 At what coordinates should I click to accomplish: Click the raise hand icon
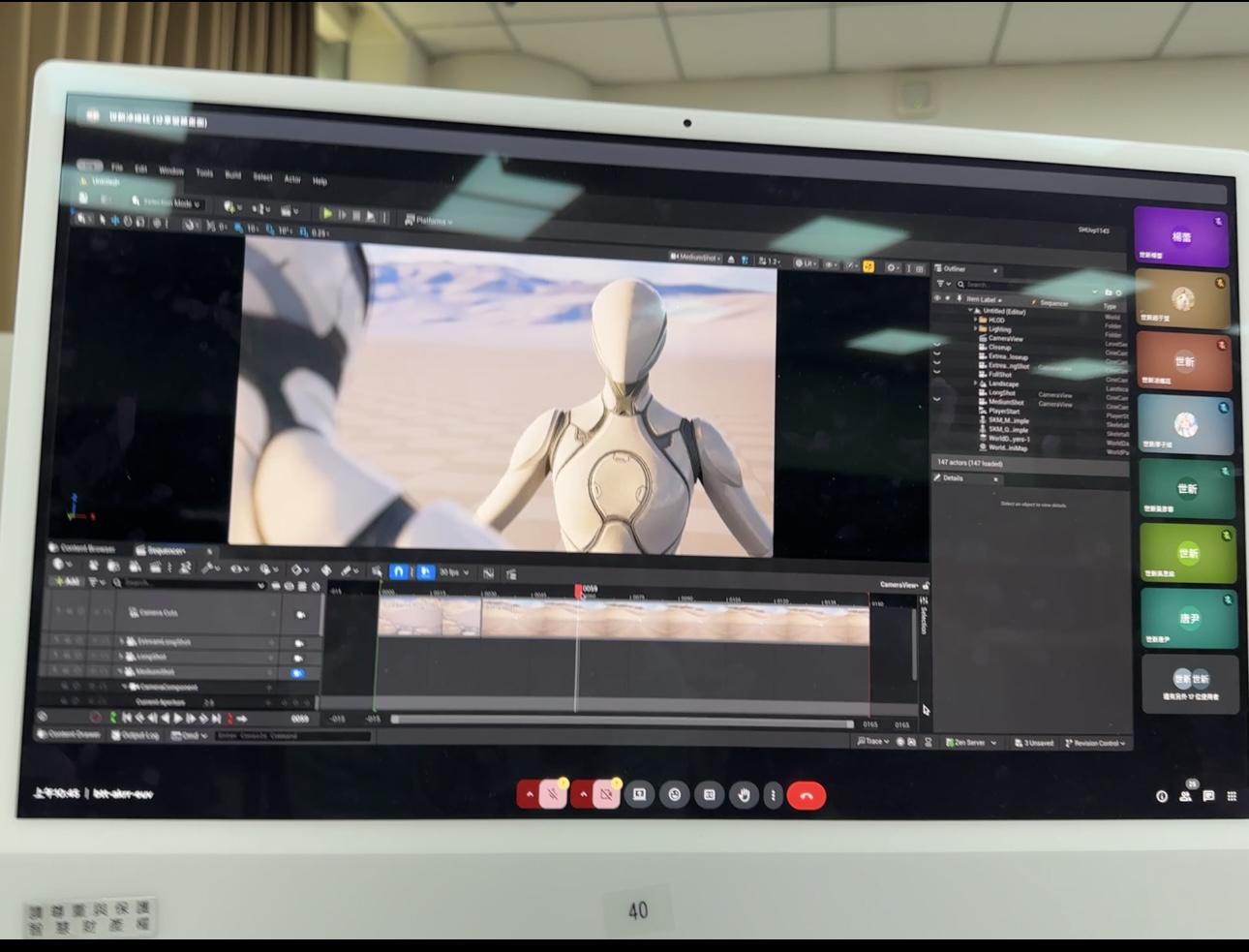pyautogui.click(x=743, y=795)
